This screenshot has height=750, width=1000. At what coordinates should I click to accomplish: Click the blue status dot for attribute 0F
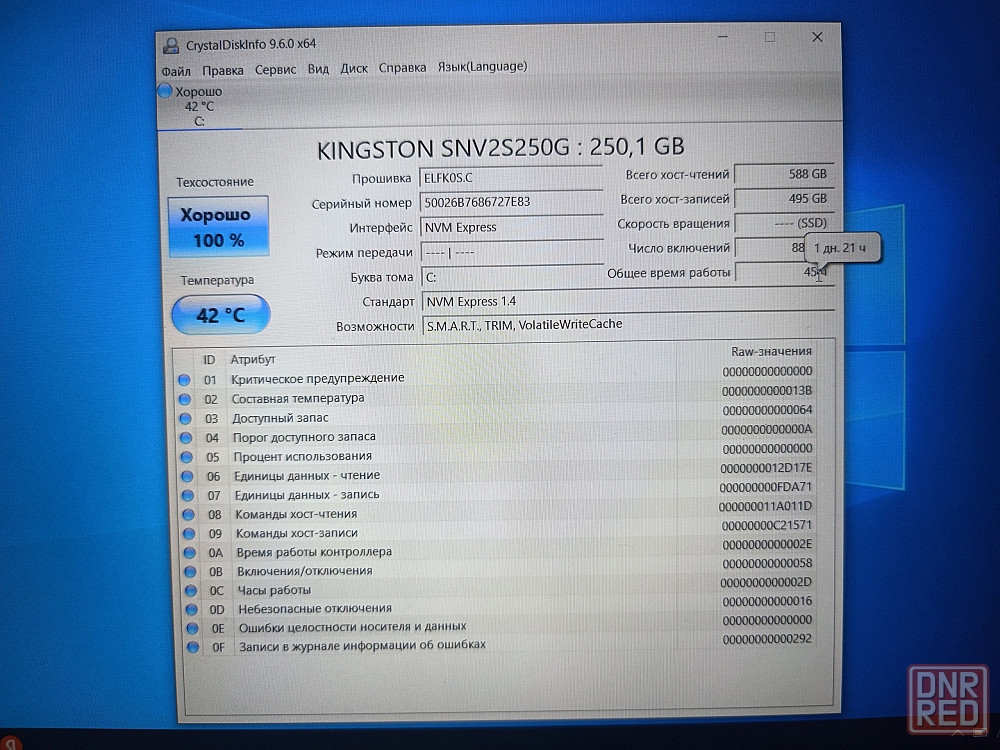click(193, 647)
